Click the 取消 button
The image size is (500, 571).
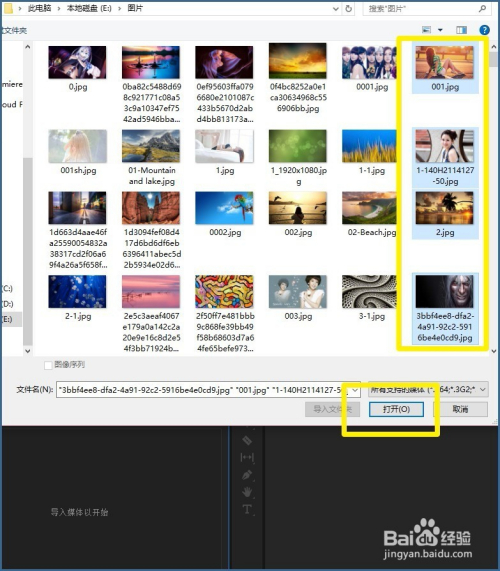(460, 409)
